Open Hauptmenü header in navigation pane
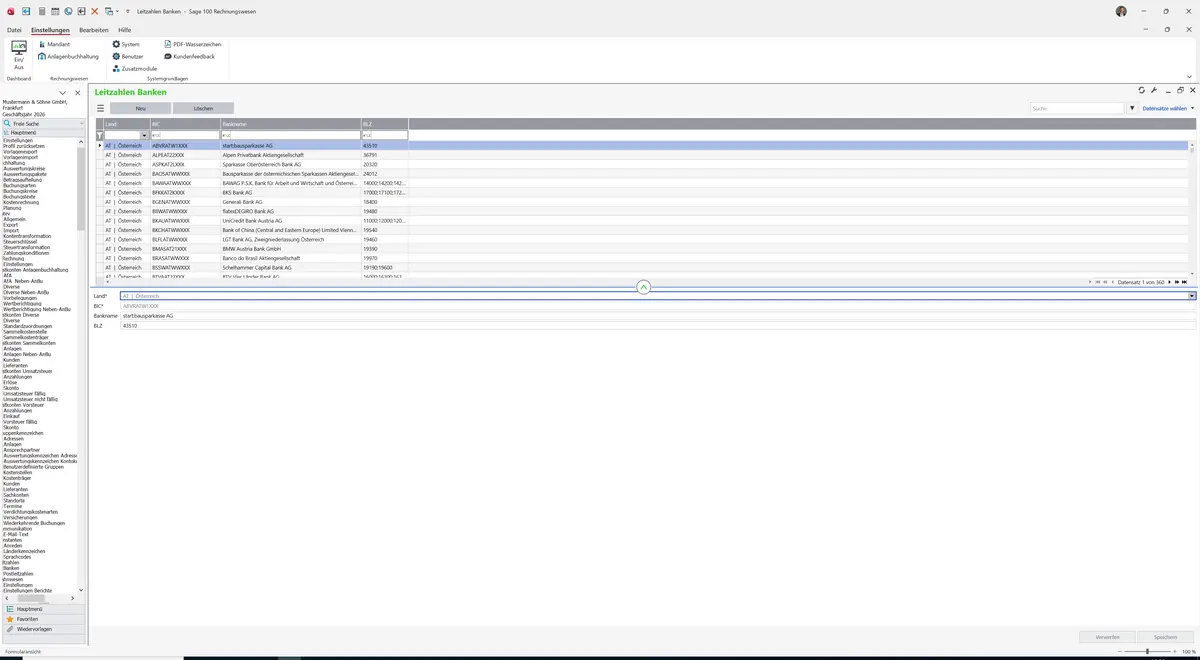Image resolution: width=1200 pixels, height=660 pixels. [44, 132]
